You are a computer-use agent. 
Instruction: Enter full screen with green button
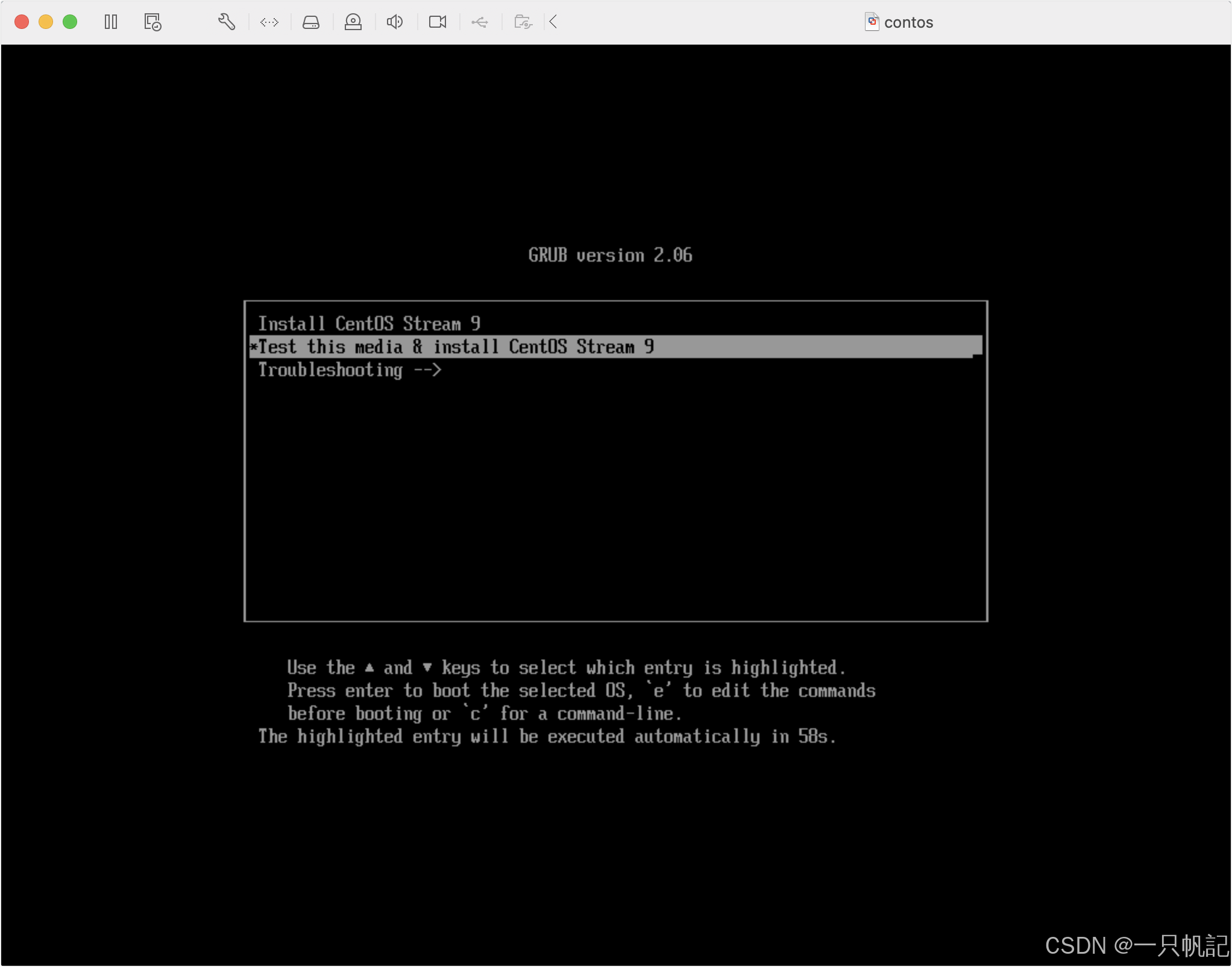pyautogui.click(x=70, y=22)
